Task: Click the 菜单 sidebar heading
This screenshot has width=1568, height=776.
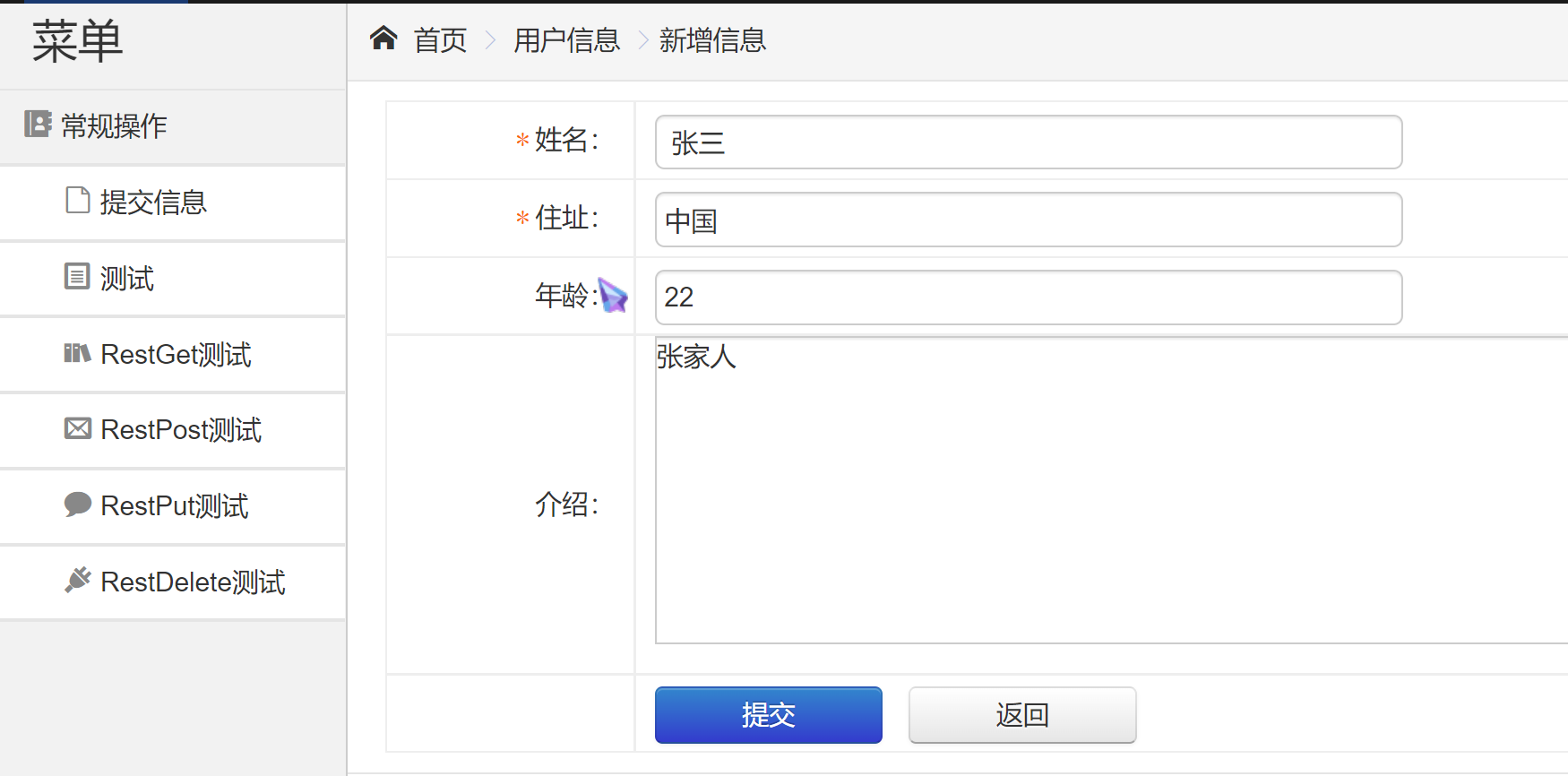Action: tap(77, 41)
